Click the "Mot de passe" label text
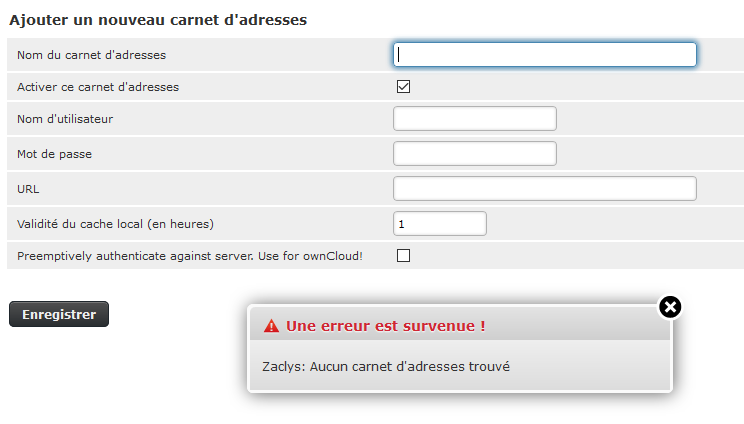 click(55, 154)
